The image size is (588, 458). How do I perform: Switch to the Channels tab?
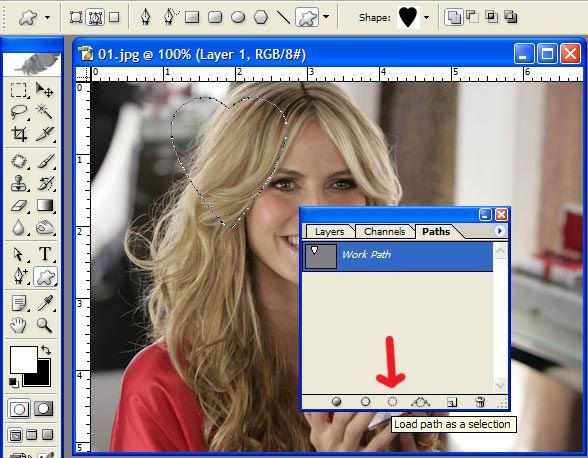click(x=385, y=231)
